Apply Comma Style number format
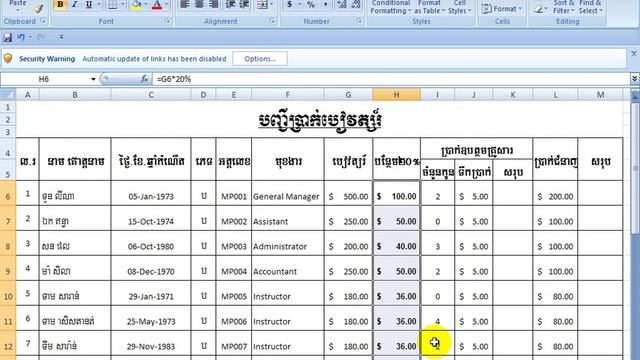The width and height of the screenshot is (640, 360). (x=325, y=4)
